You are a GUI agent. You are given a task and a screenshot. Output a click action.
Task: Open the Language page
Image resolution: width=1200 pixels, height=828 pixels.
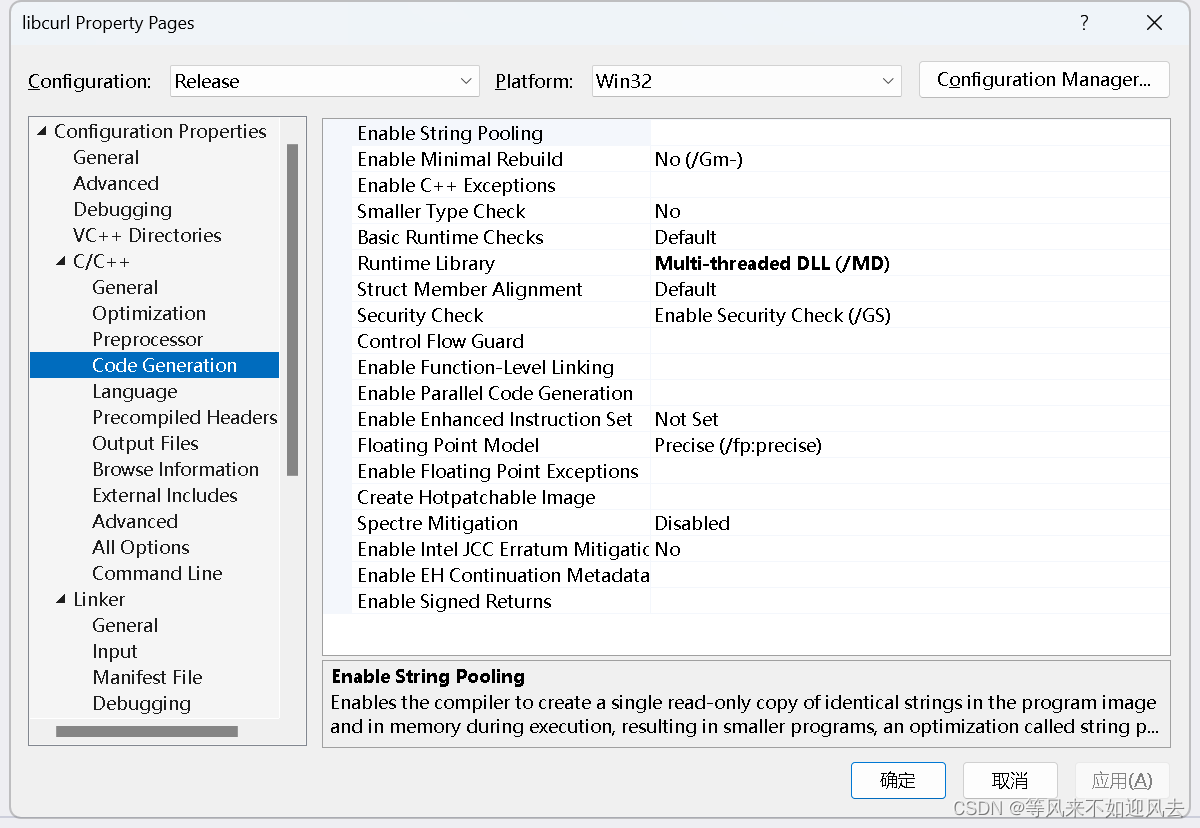[x=134, y=391]
